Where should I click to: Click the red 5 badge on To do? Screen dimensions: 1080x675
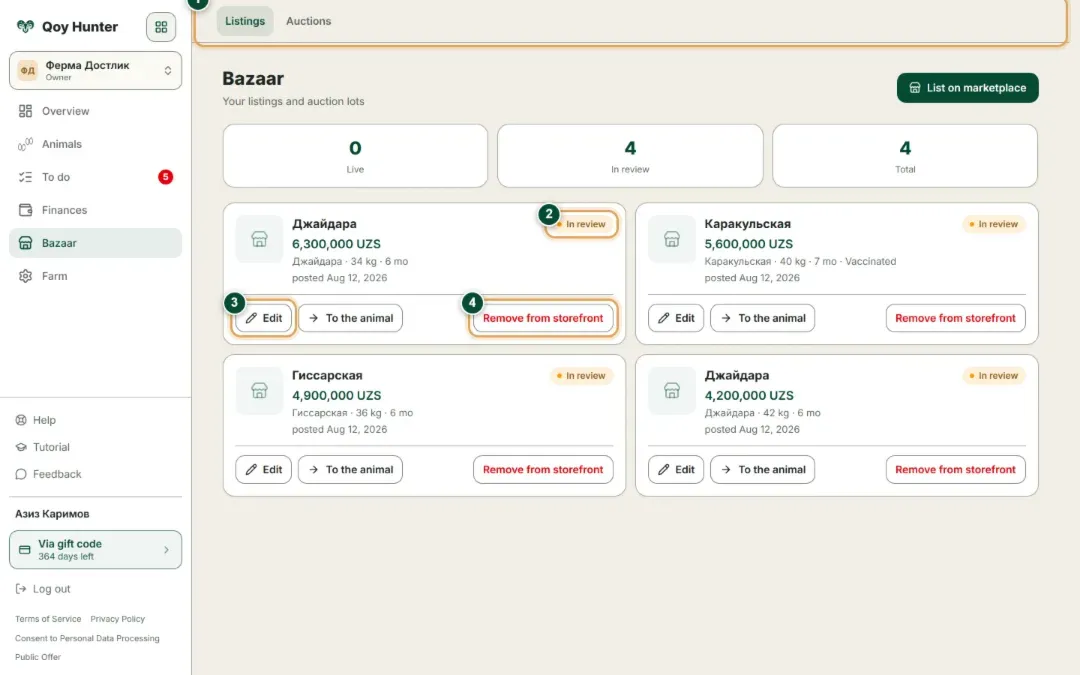[165, 177]
